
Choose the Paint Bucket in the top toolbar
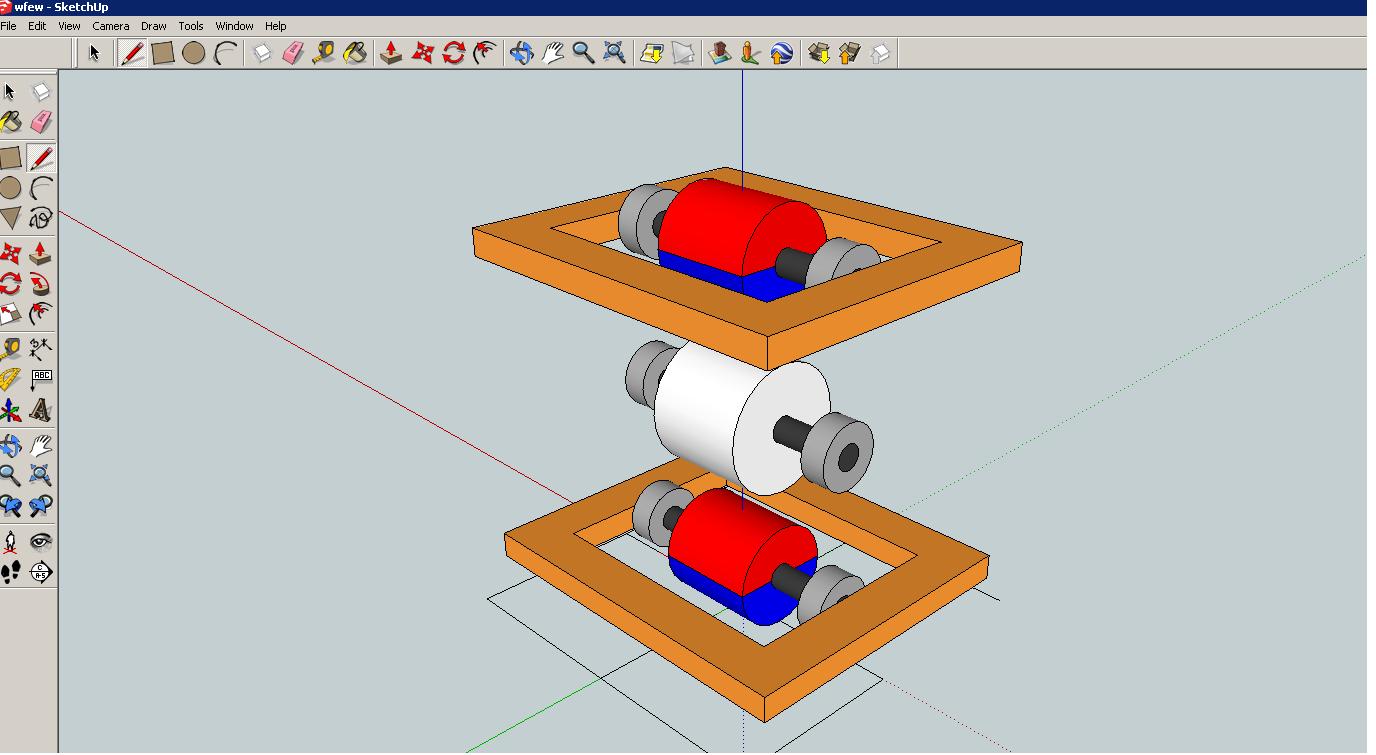point(355,53)
